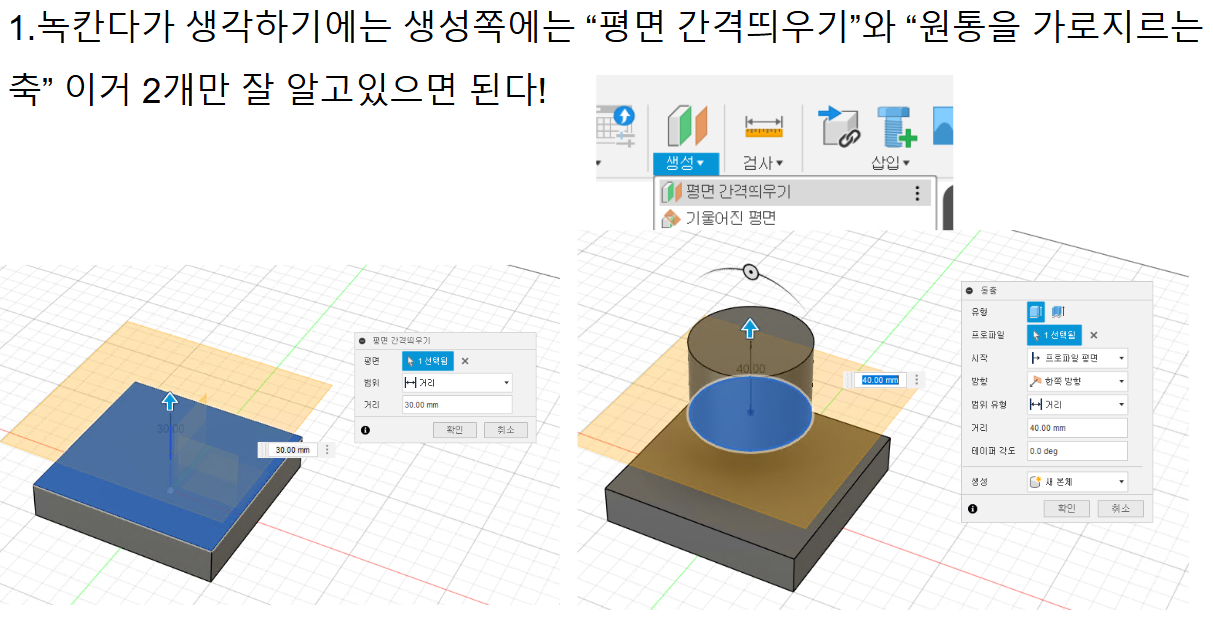Choose 기울어진 평면 menu entry
This screenshot has height=619, width=1213.
pos(730,217)
